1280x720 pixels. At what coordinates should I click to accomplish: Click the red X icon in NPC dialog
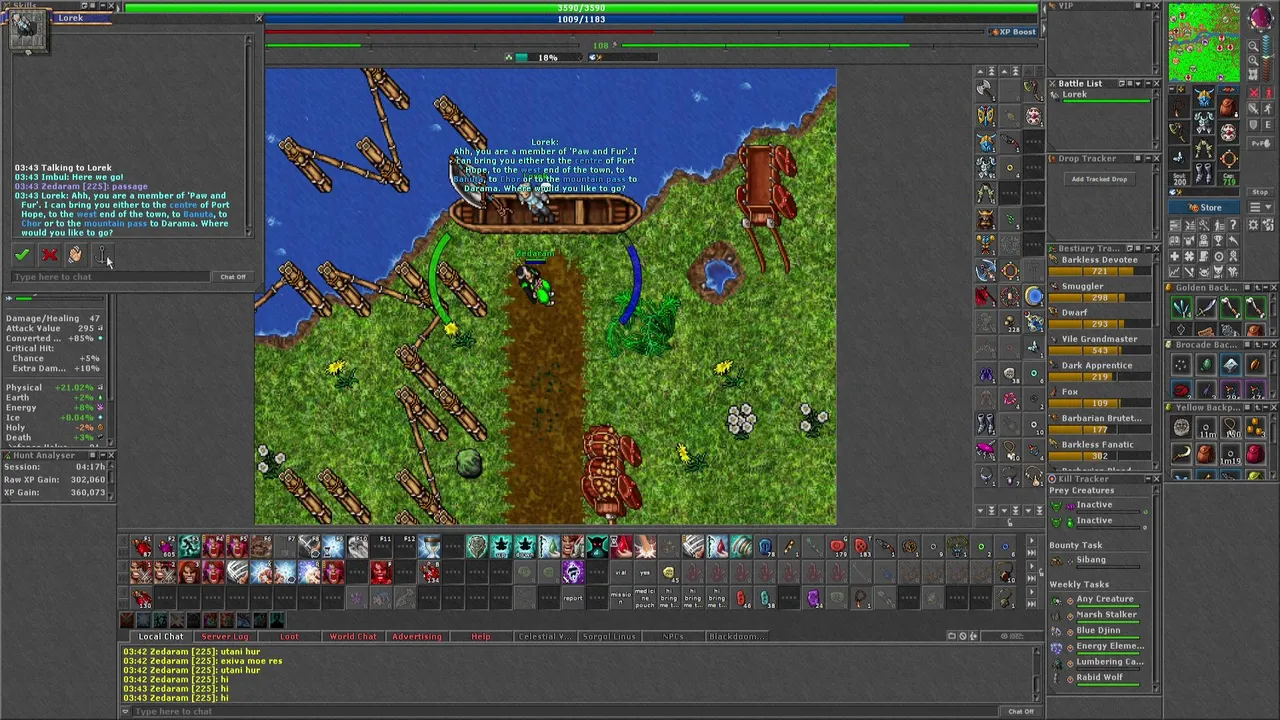click(49, 256)
